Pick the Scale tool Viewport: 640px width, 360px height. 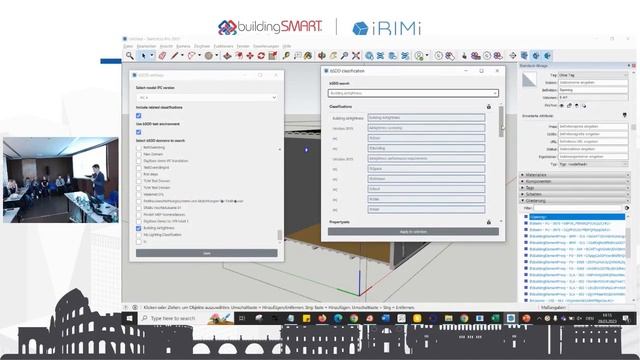pos(273,56)
